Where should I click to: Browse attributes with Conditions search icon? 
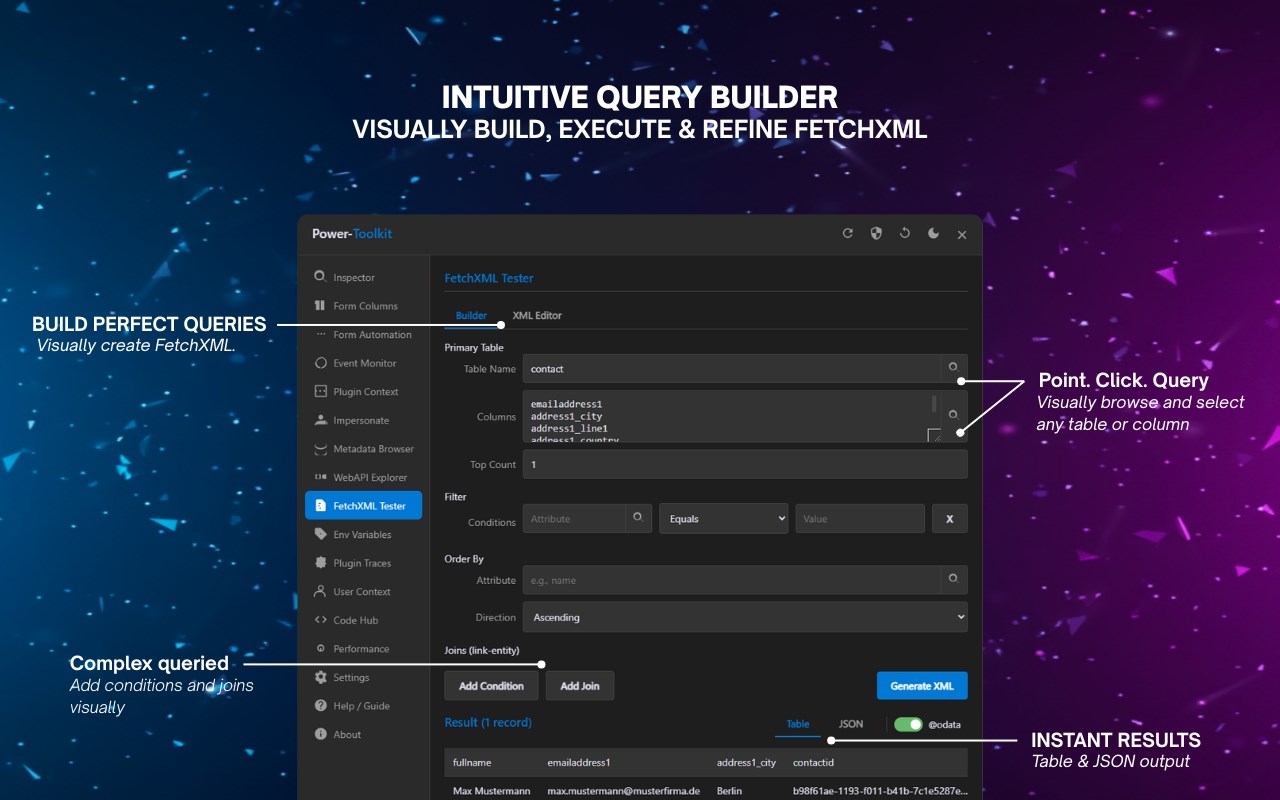639,518
